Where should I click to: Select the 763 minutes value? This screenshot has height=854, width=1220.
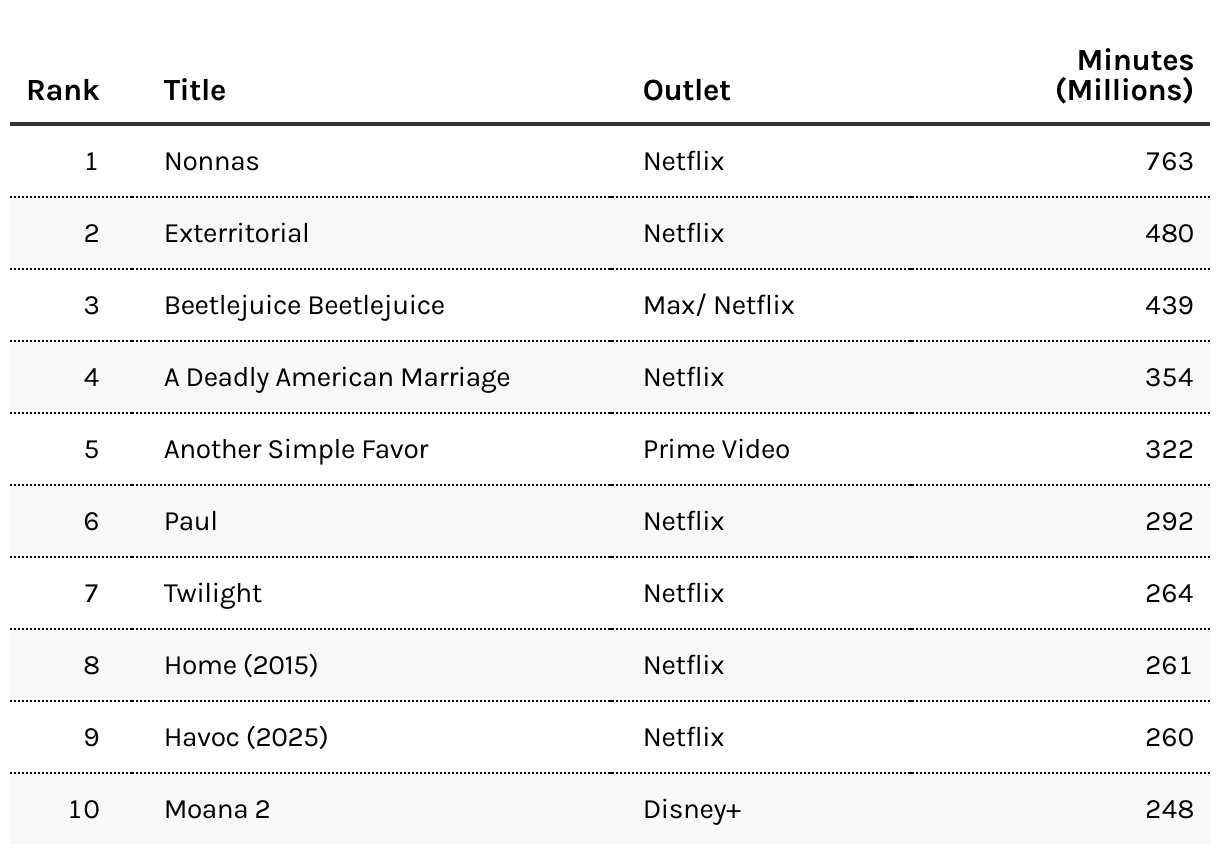(1169, 161)
